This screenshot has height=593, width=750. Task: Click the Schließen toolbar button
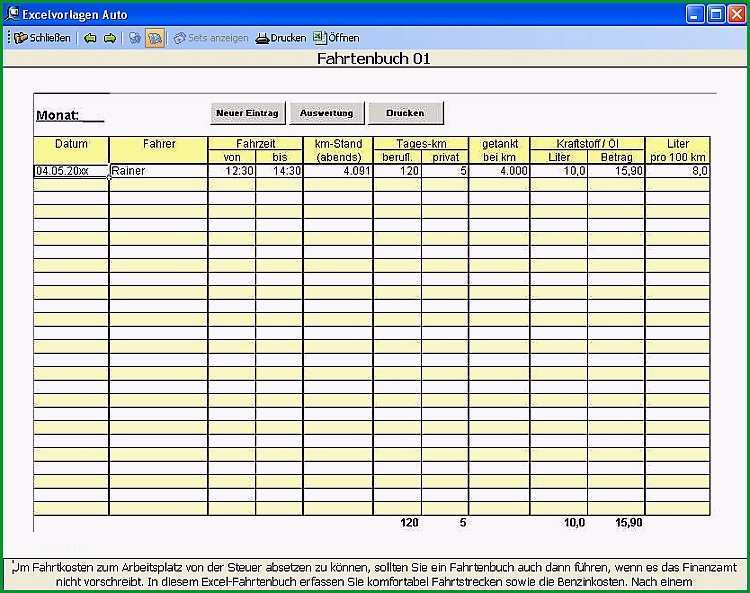(x=42, y=38)
